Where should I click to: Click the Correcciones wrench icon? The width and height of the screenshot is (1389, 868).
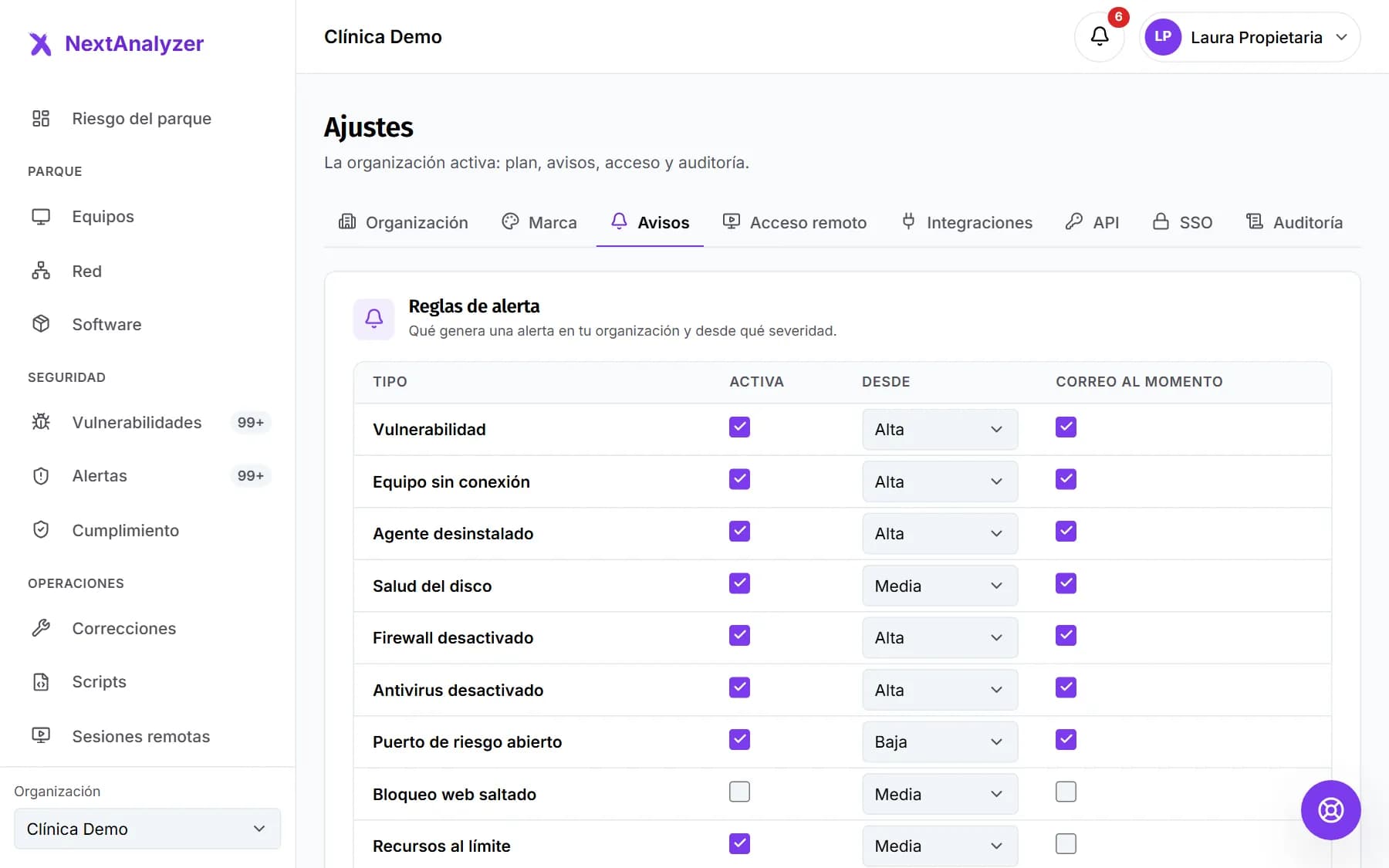[41, 628]
